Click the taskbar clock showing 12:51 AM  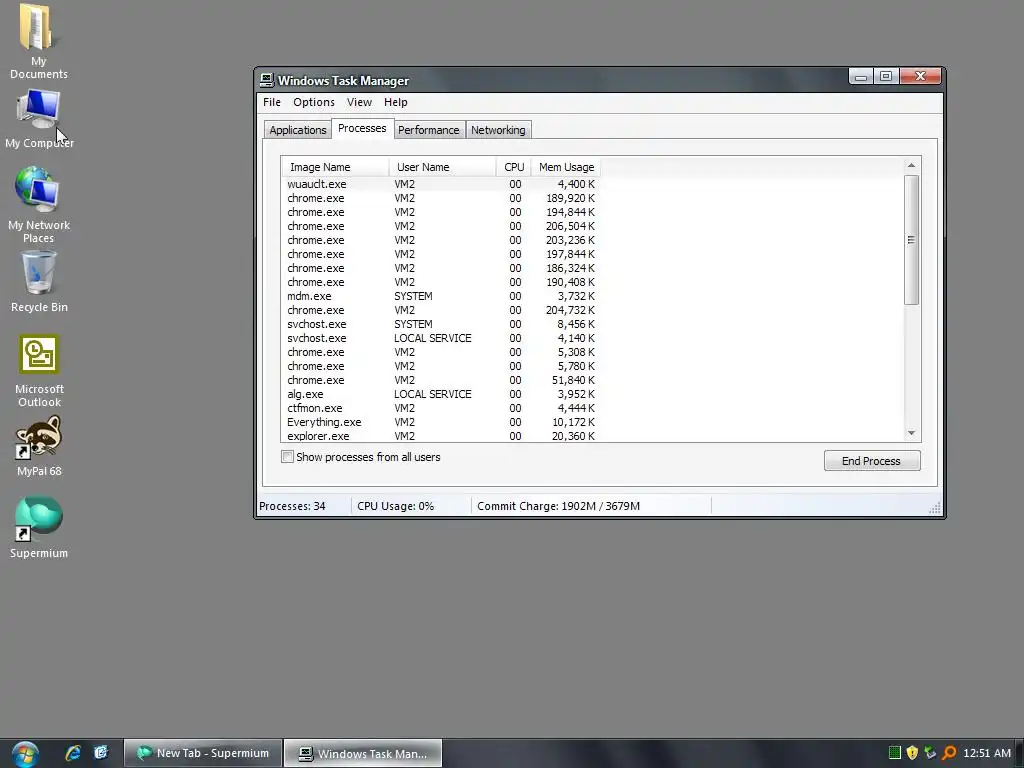coord(987,753)
